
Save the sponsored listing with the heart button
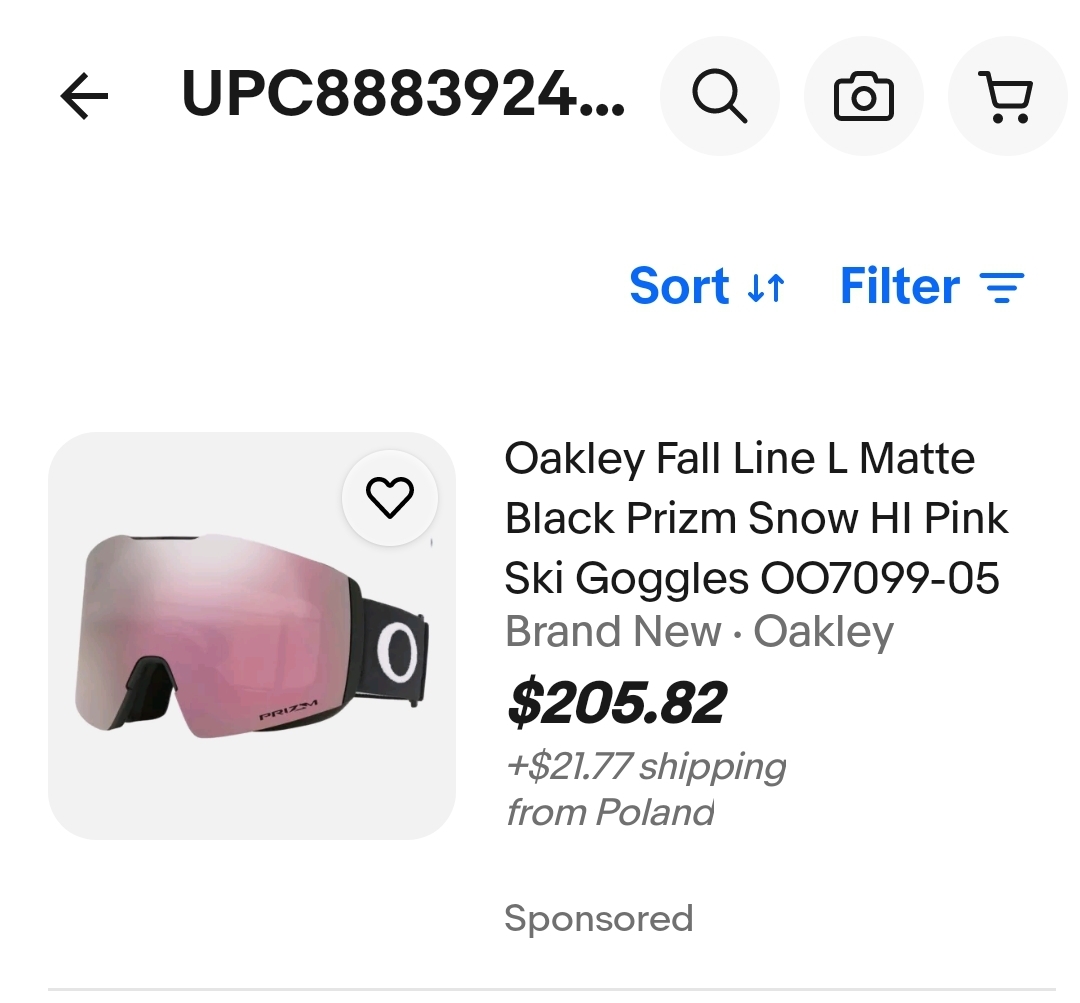[390, 495]
